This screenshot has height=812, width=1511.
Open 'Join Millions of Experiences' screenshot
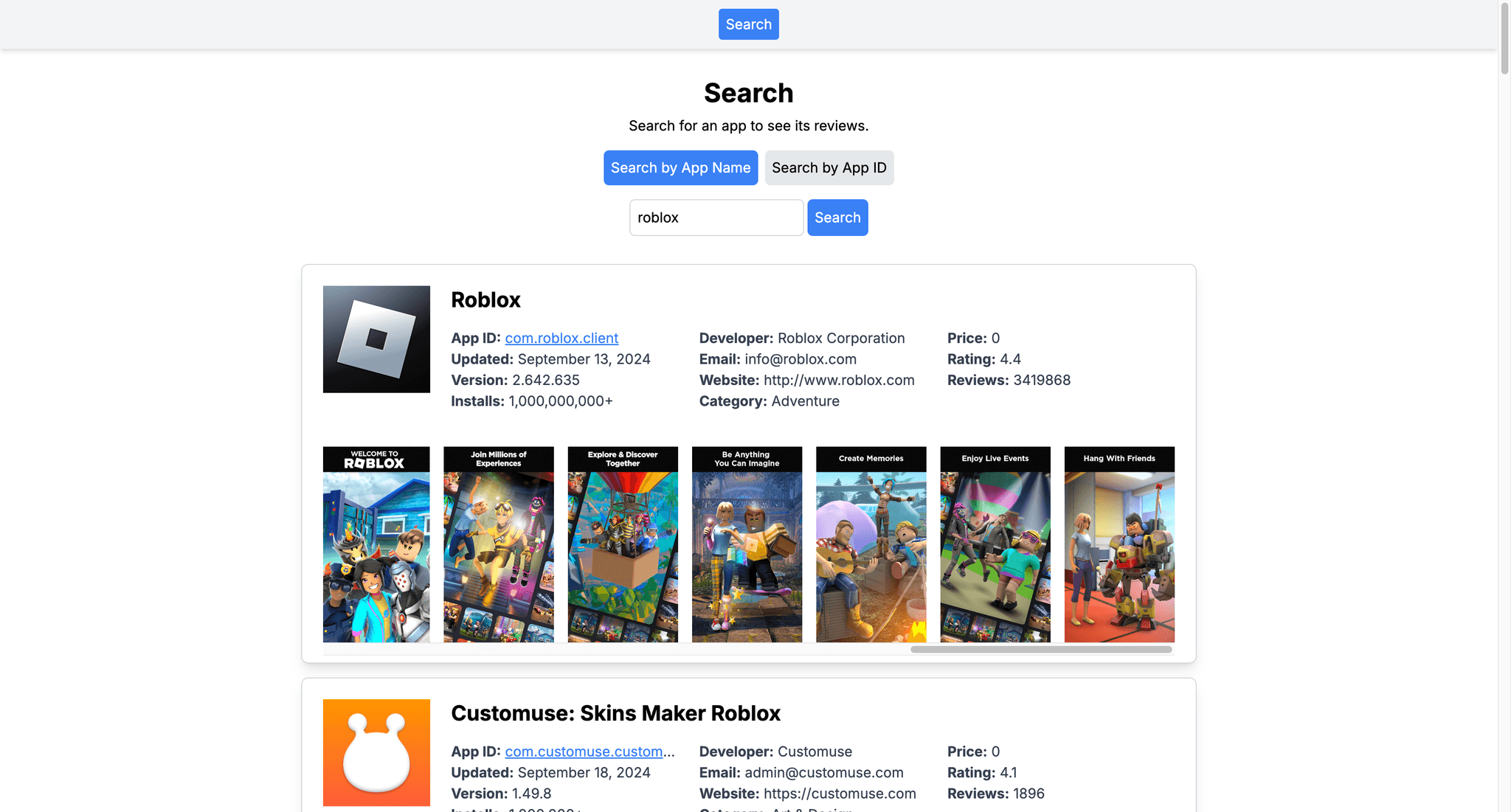[x=499, y=544]
